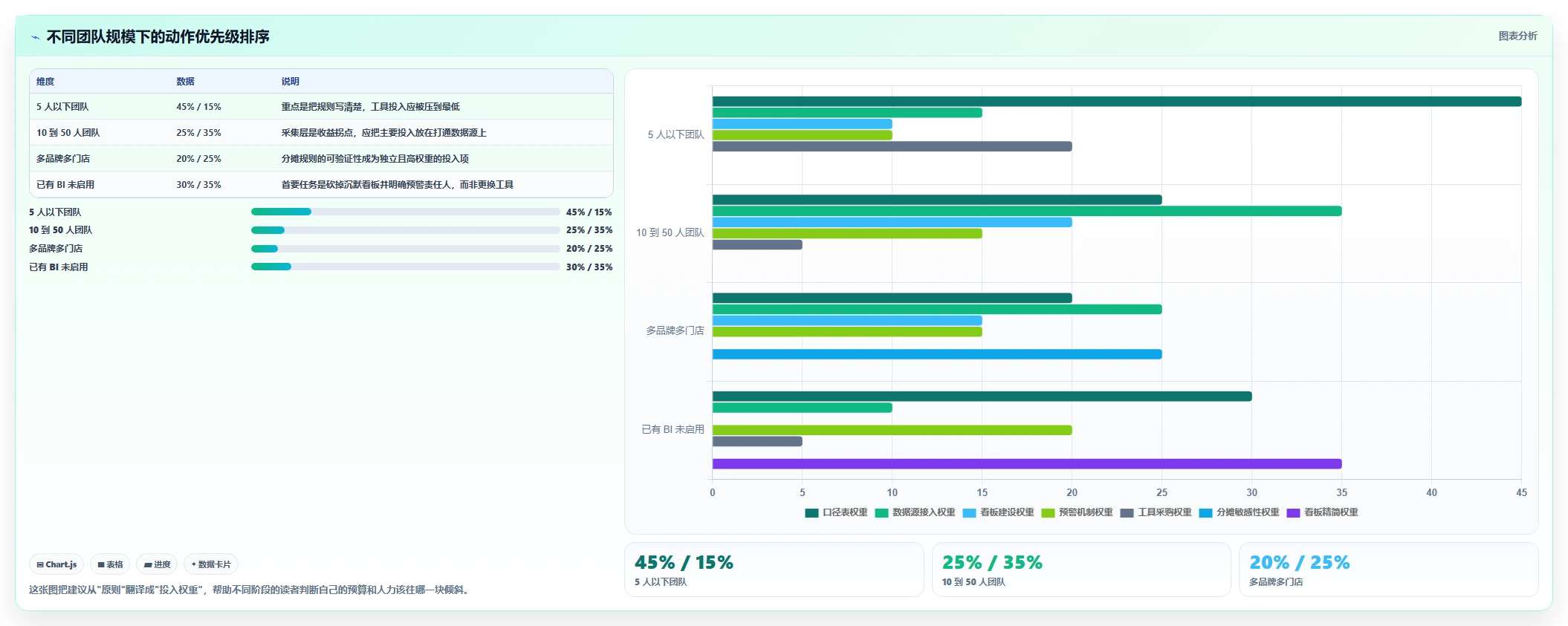Click the card title 不同团队规模下的动作优先级排序

click(158, 37)
